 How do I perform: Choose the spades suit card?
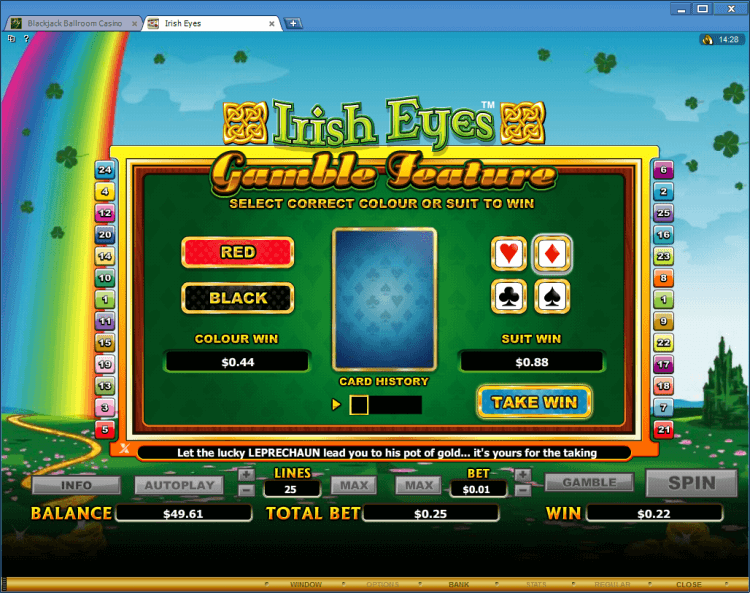pos(552,296)
